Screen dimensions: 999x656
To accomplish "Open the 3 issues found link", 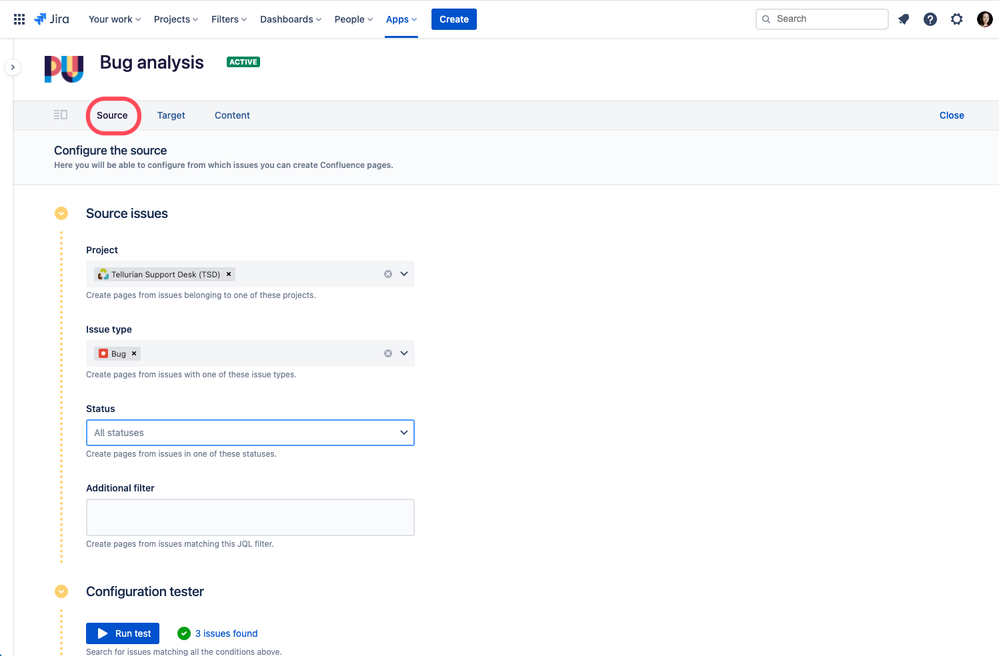I will click(x=225, y=633).
